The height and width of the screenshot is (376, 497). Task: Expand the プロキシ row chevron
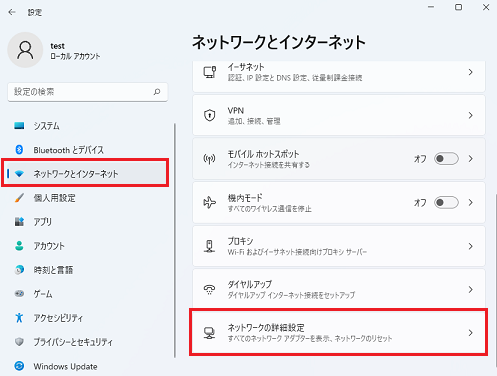[x=470, y=246]
